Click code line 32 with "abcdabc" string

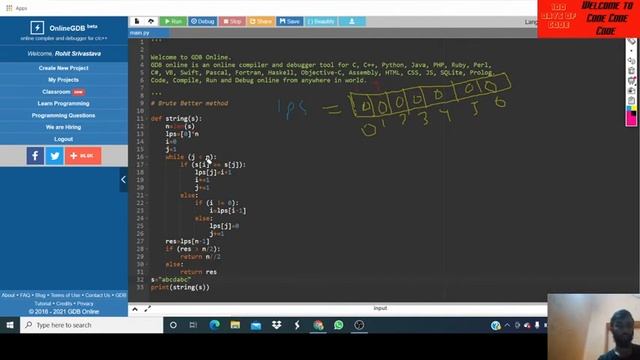click(x=171, y=280)
